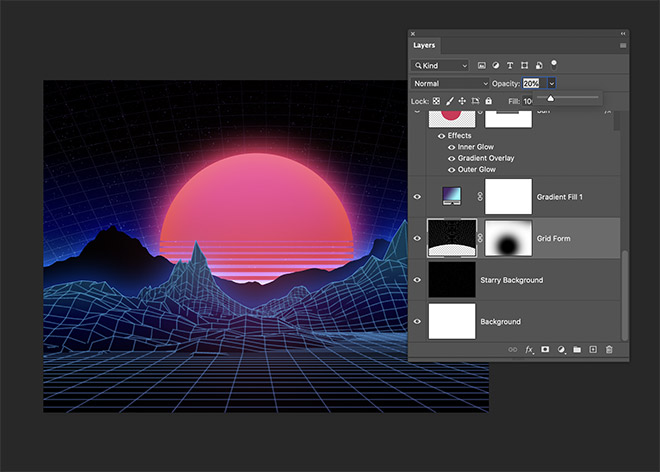Click the lock image pixels brush icon
Image resolution: width=660 pixels, height=472 pixels.
tap(449, 101)
